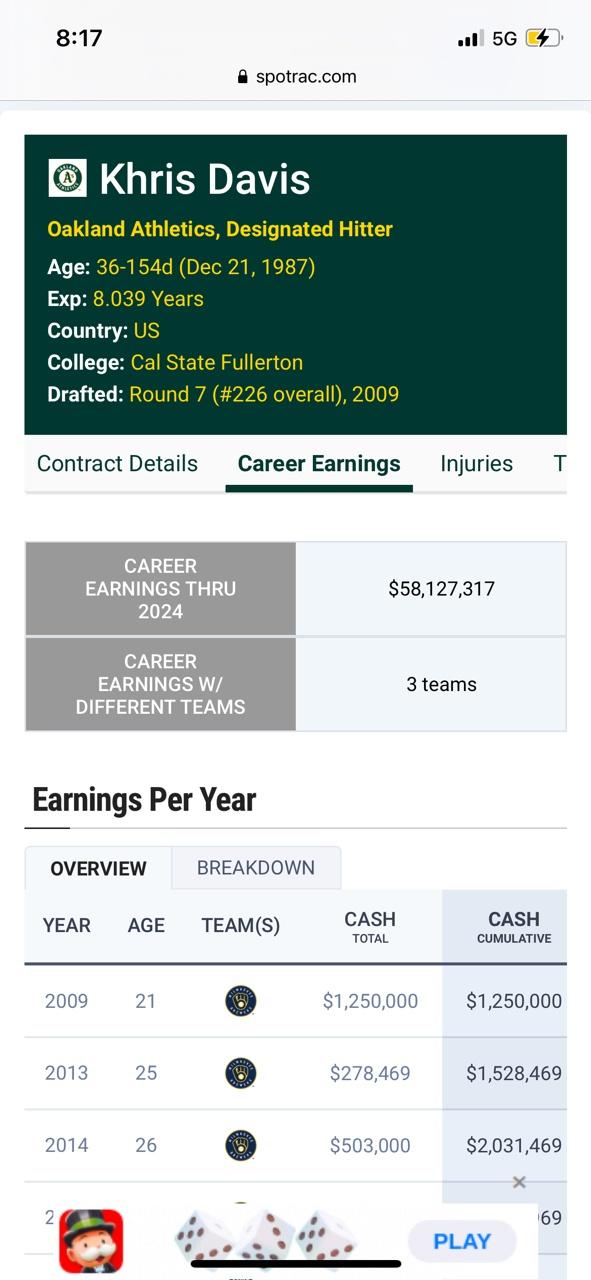Viewport: 591px width, 1280px height.
Task: Tap the Brewers logo in the 2014 row
Action: tap(241, 1145)
